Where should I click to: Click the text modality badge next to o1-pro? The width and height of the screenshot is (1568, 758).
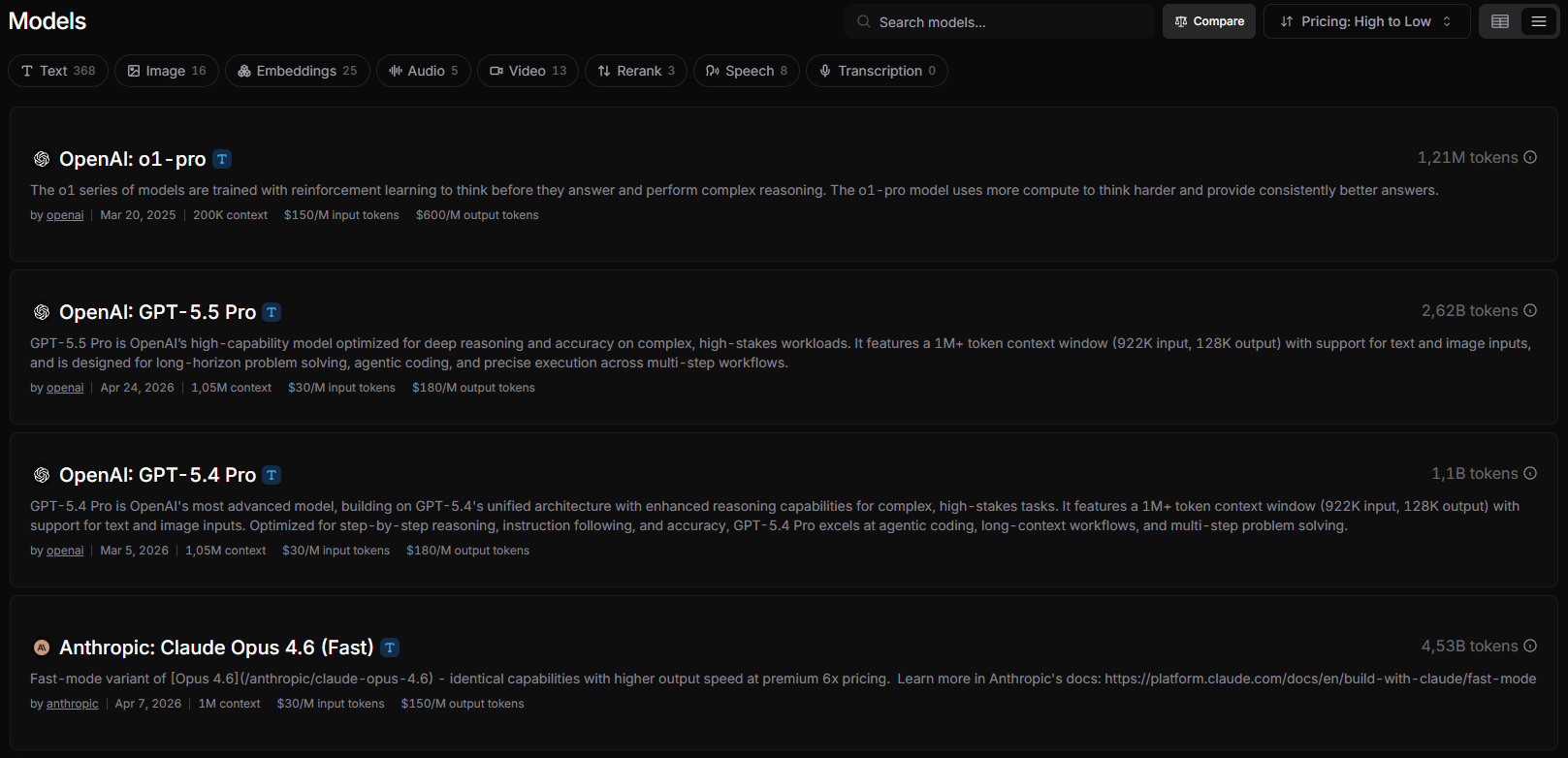(222, 159)
